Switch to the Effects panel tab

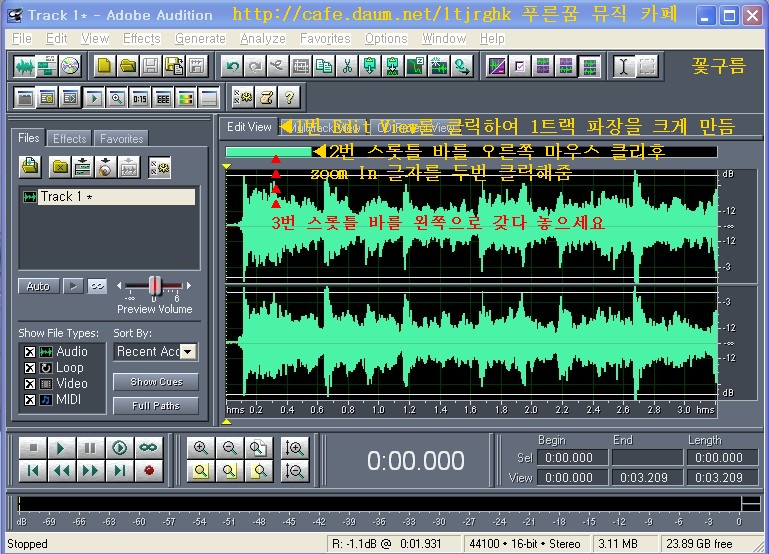(x=70, y=139)
